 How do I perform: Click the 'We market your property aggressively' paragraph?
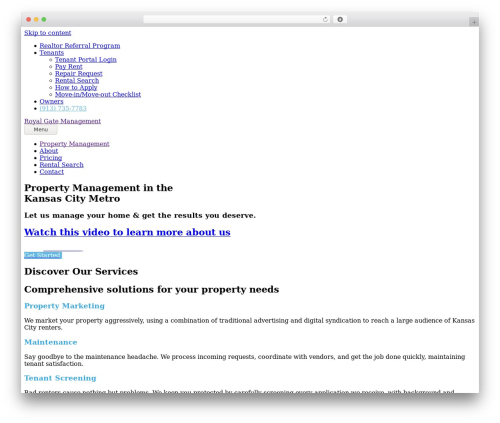(x=249, y=324)
